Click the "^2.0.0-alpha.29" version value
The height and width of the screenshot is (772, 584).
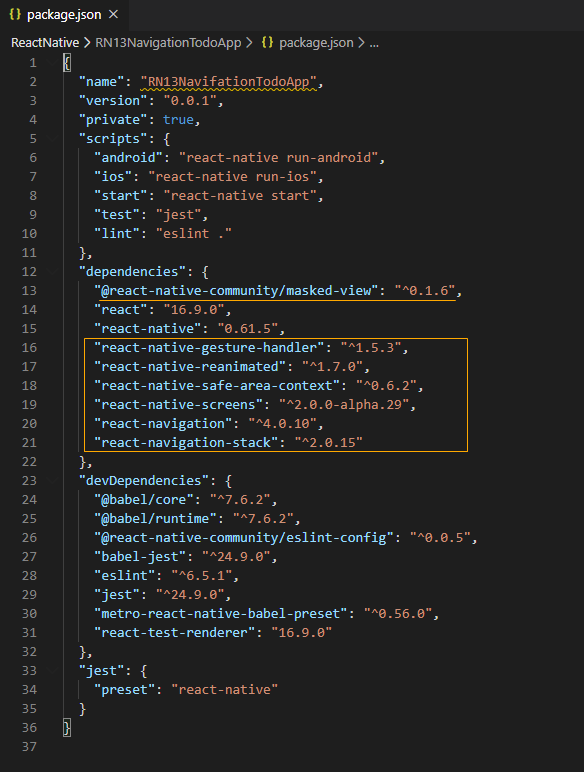point(344,405)
